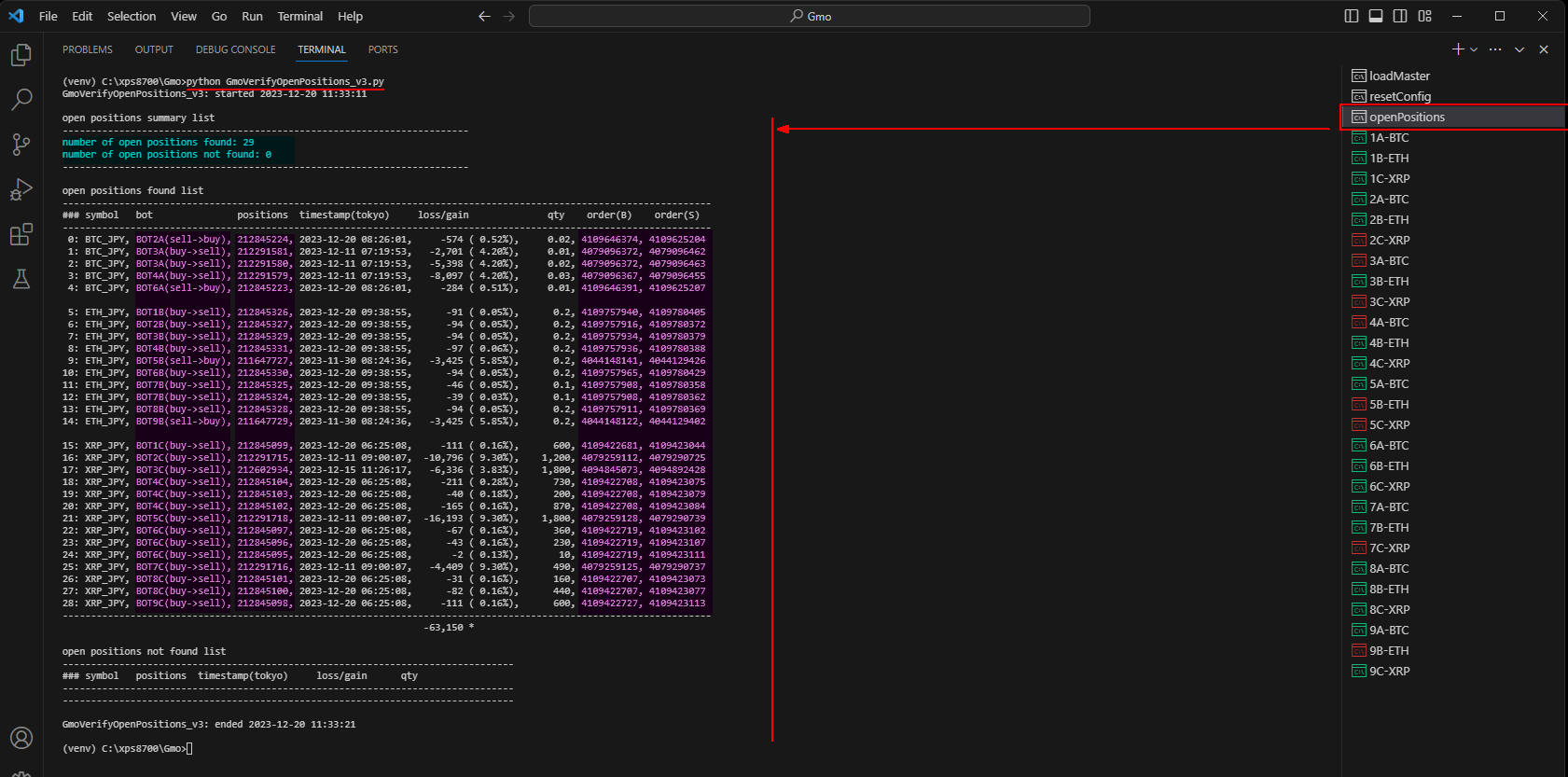Click the Gmo command center search box
Screen dimensions: 1568x777
(810, 16)
